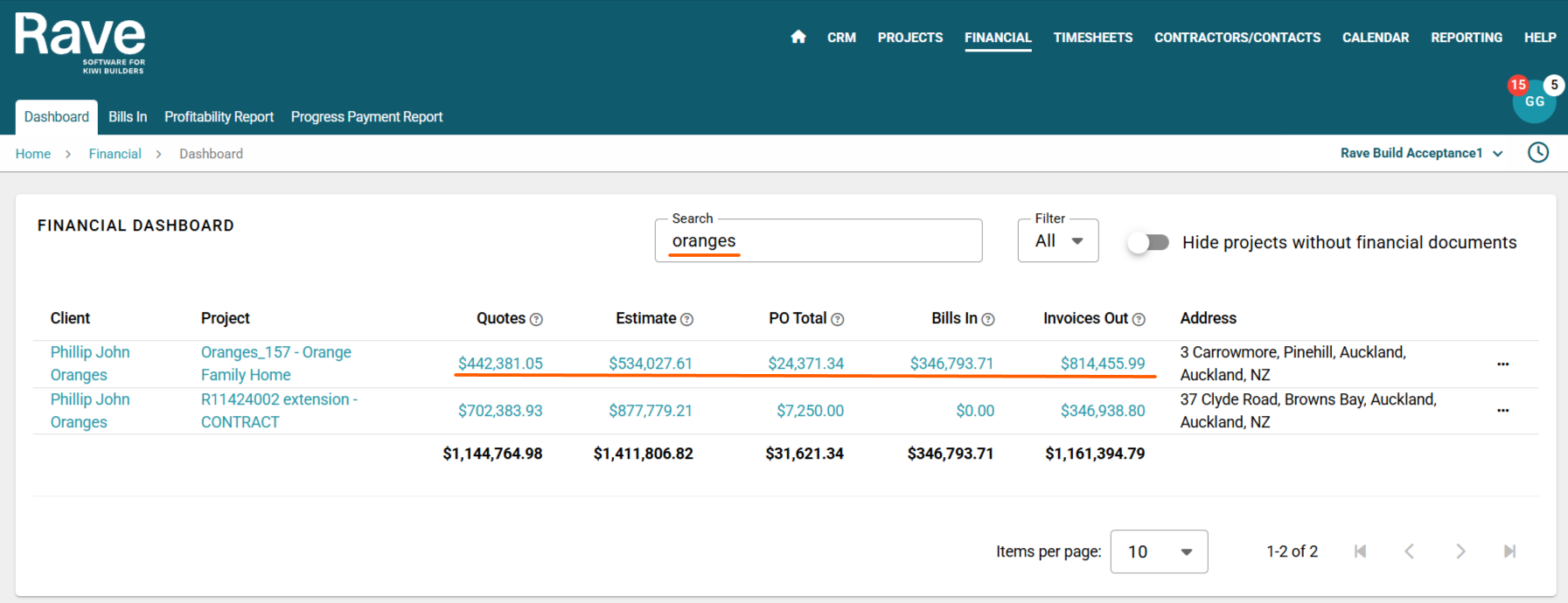1568x603 pixels.
Task: Expand the Rave Build Acceptance1 selector
Action: (1421, 153)
